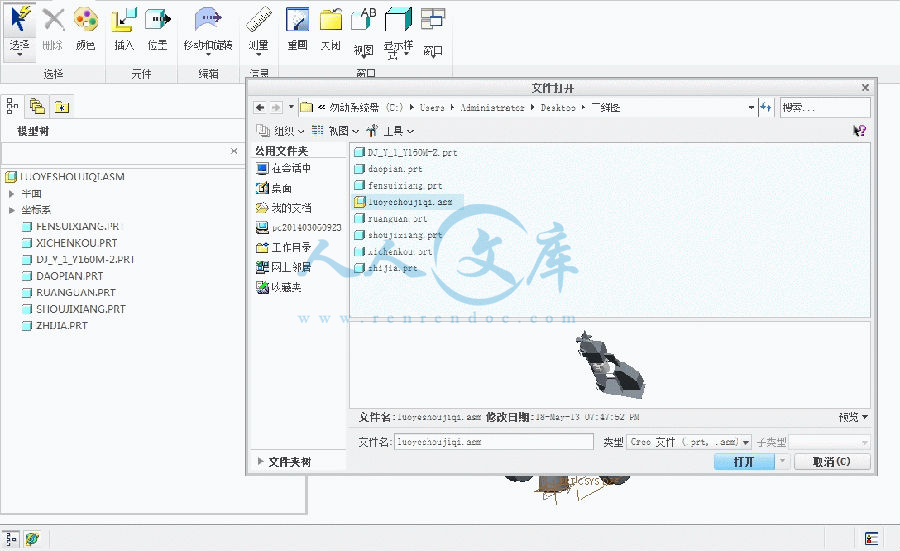Click the 搜索 search box in dialog

(x=825, y=107)
